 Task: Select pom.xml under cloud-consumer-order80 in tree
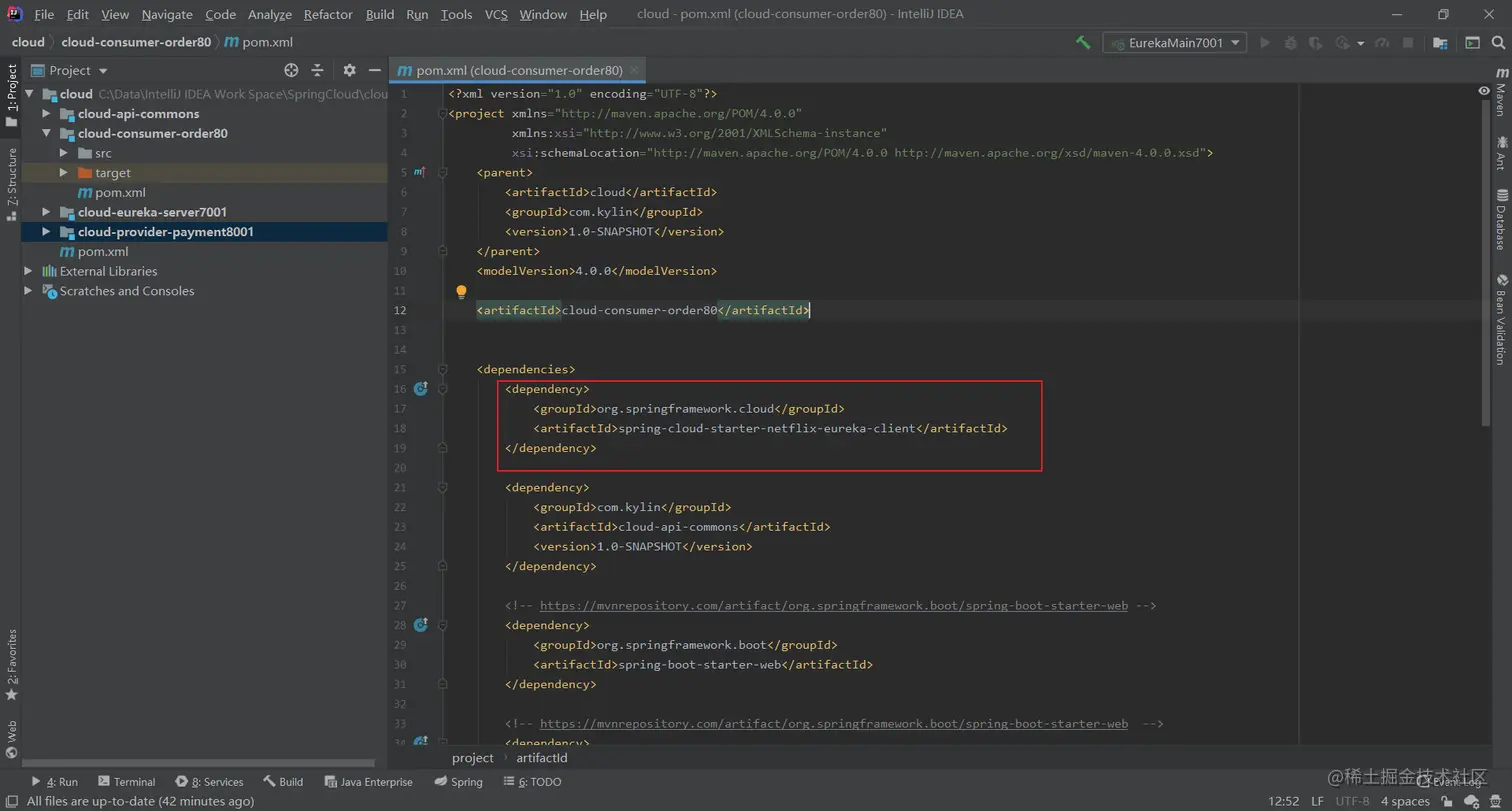[112, 192]
